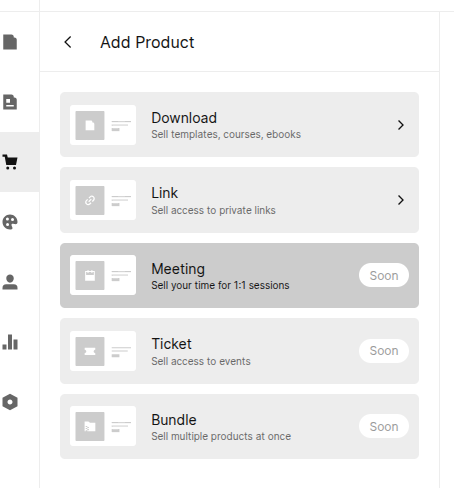Open the palette design icon
The width and height of the screenshot is (454, 488).
click(x=10, y=222)
